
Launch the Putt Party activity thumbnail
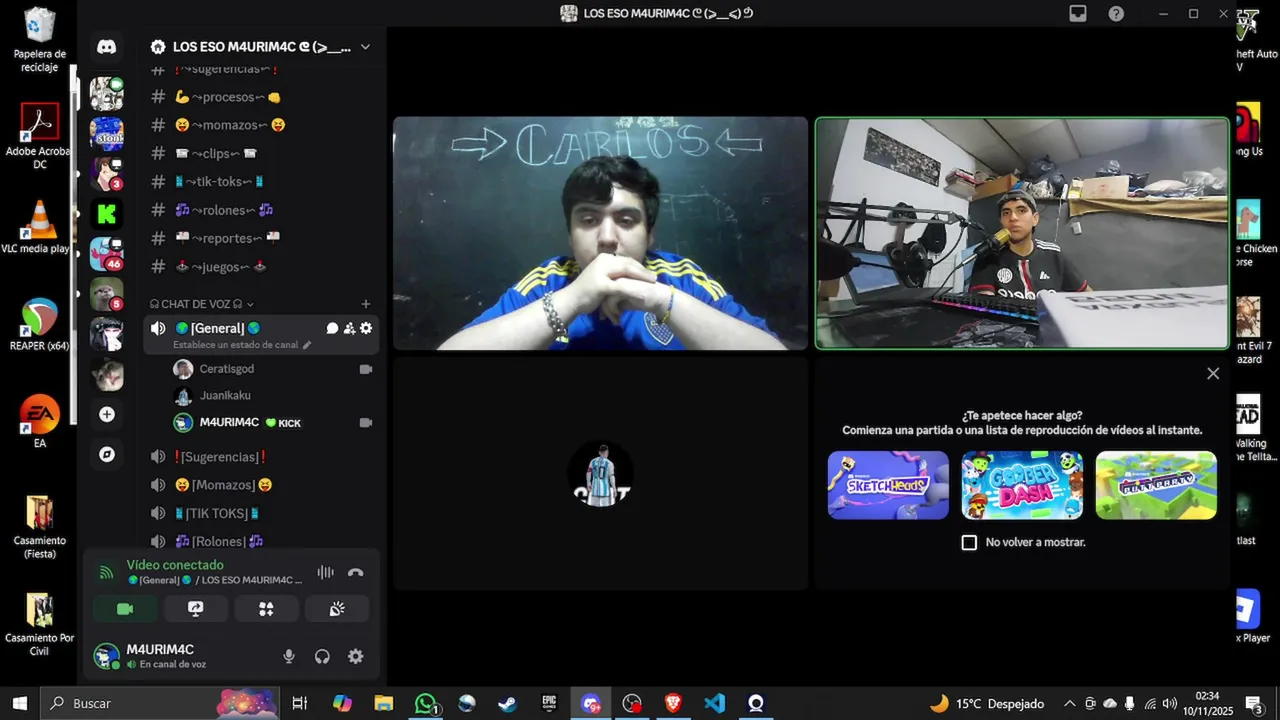click(1156, 485)
